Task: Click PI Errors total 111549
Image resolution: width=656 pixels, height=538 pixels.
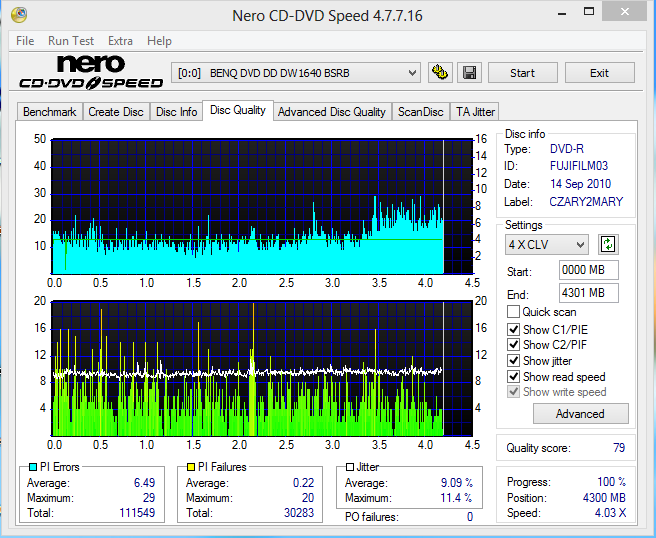Action: coord(137,513)
